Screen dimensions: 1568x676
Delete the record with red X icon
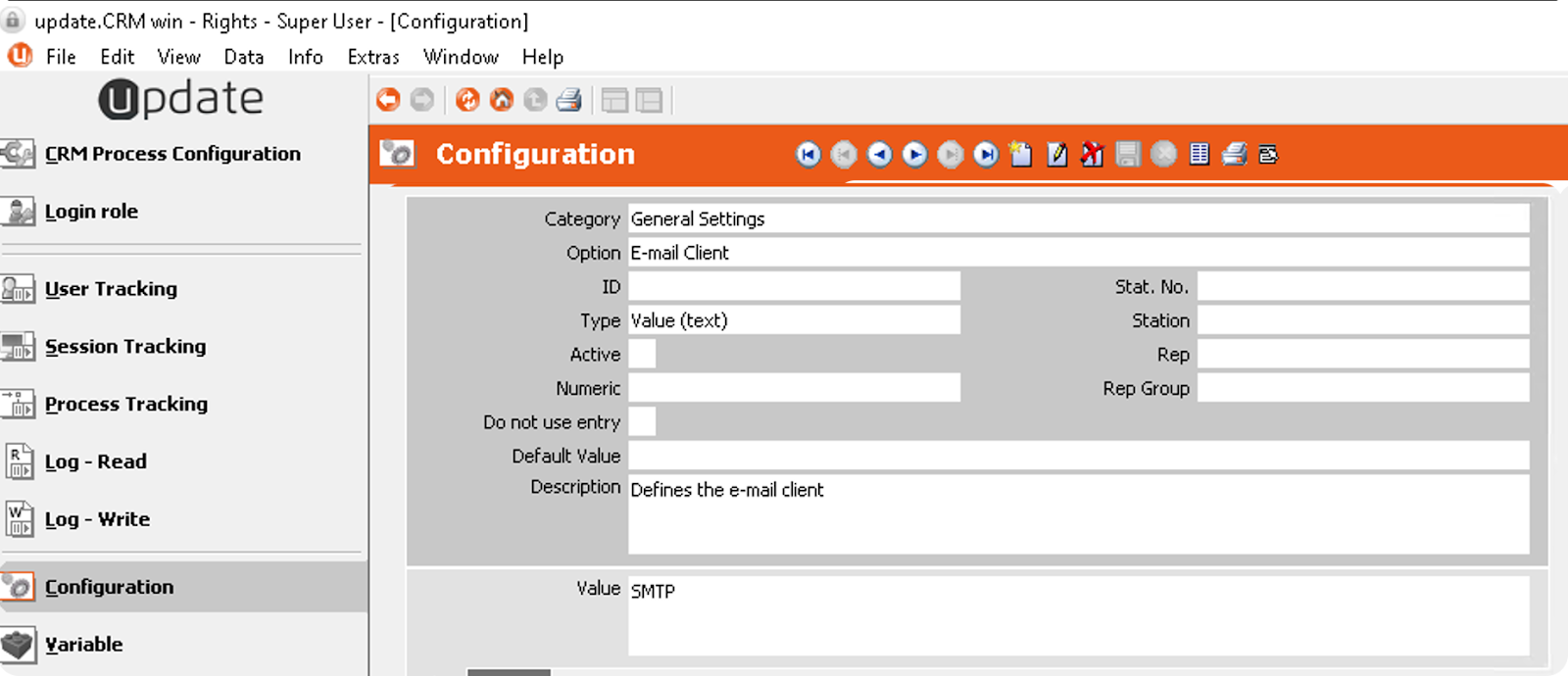[x=1092, y=154]
